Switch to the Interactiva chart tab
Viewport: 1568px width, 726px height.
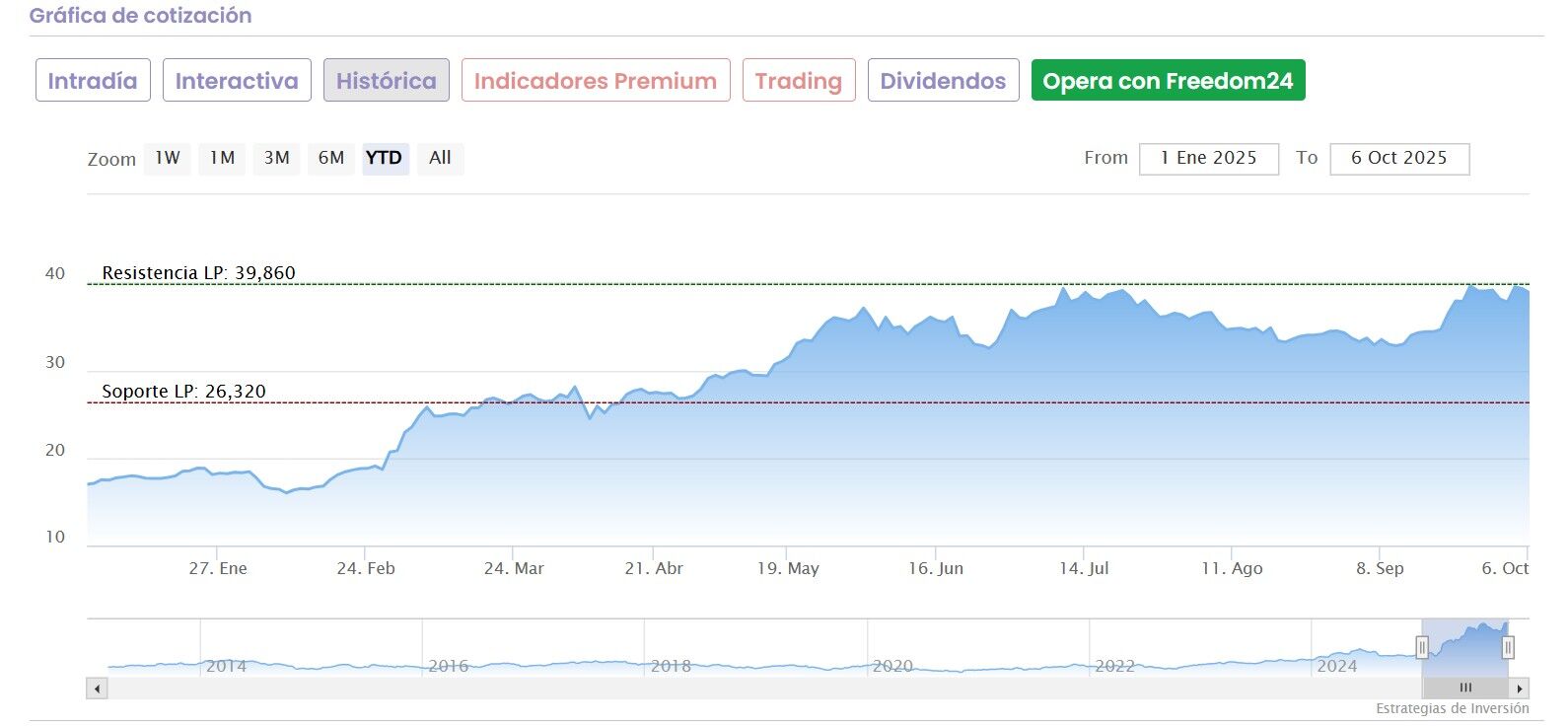click(237, 81)
